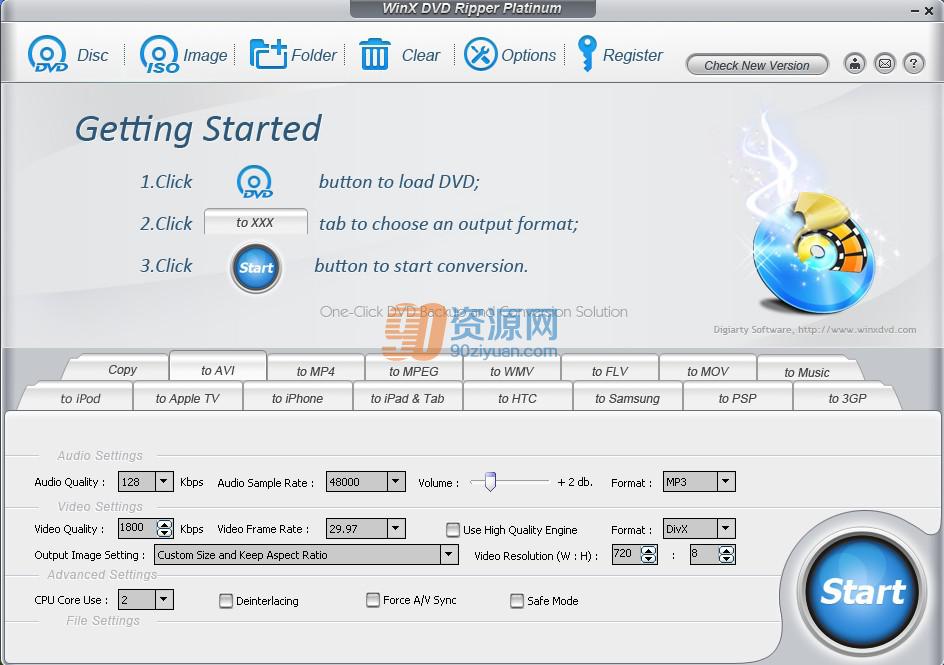Click the WinX DVD disc logo
The image size is (944, 665).
pyautogui.click(x=816, y=253)
